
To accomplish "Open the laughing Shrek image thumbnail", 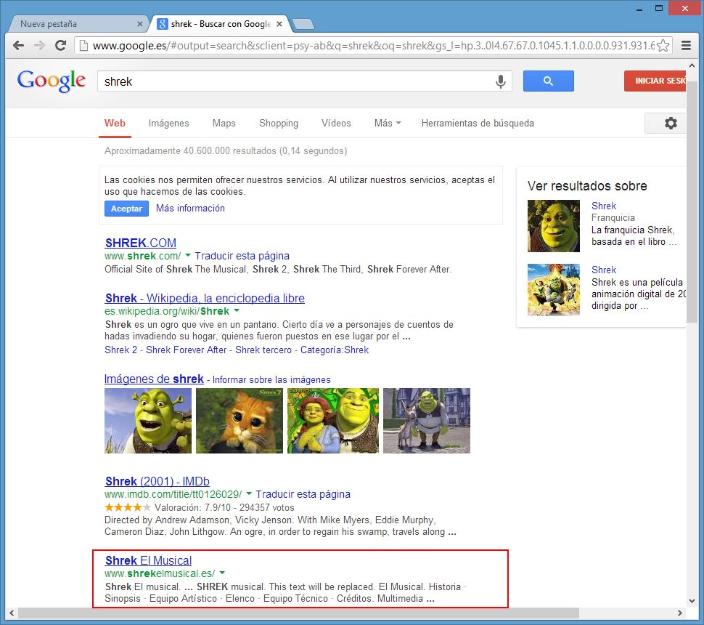I will tap(148, 421).
